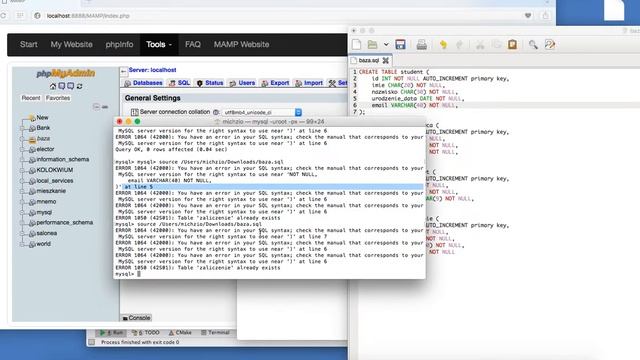Open the Export tab in phpMyAdmin
This screenshot has width=640, height=360.
(275, 83)
